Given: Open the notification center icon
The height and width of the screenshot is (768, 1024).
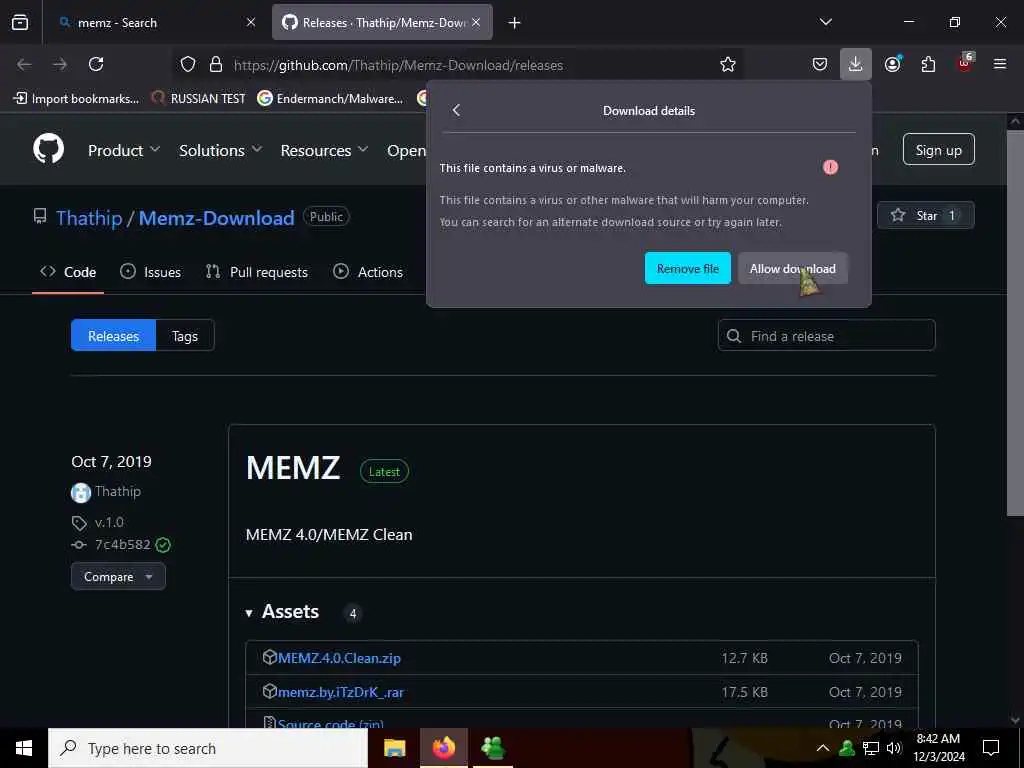Looking at the screenshot, I should tap(991, 748).
